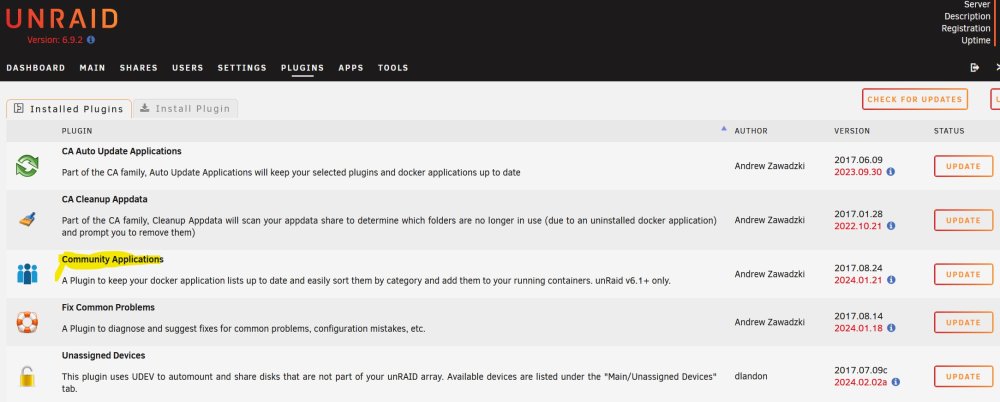The height and width of the screenshot is (402, 1000).
Task: Click the CA Cleanup Appdata title
Action: 105,199
